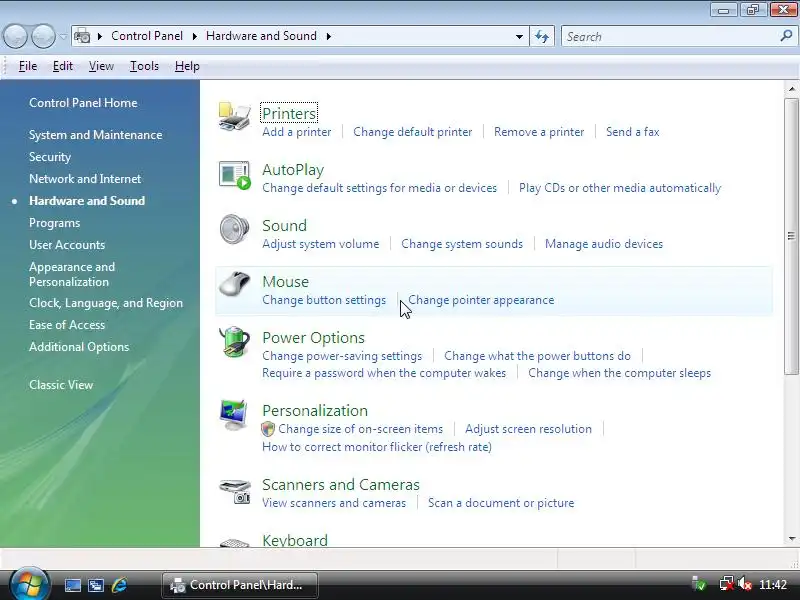Click Play CDs or other media automatically

tap(620, 188)
